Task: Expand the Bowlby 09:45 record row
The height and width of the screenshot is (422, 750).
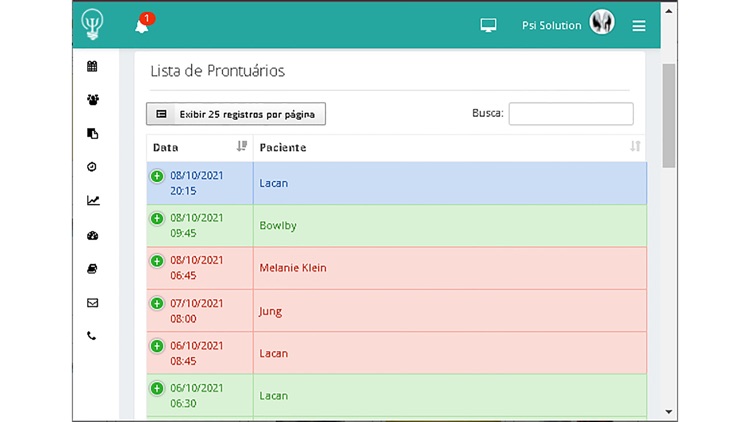Action: (x=157, y=219)
